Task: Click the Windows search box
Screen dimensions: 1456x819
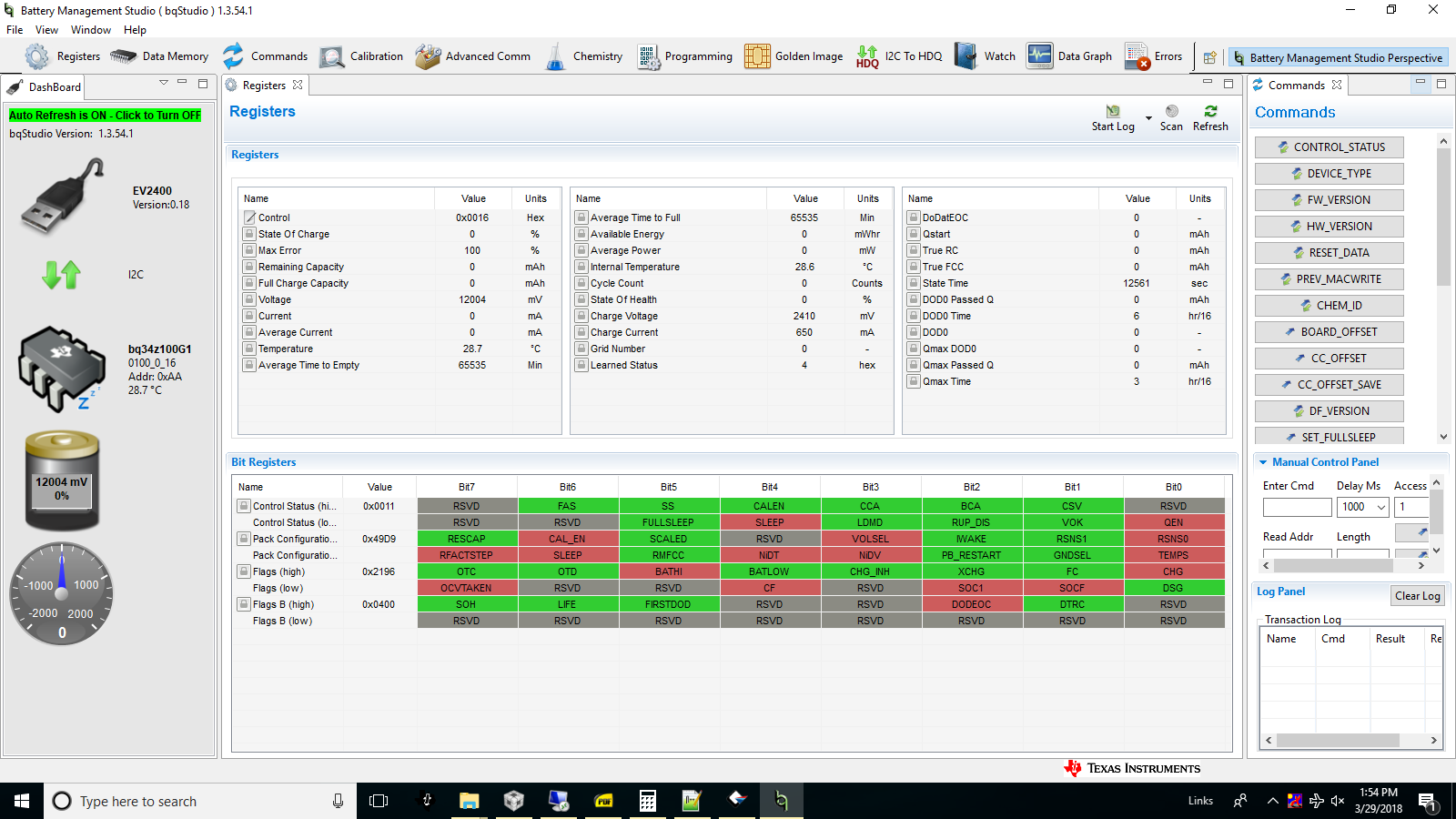Action: pyautogui.click(x=200, y=801)
